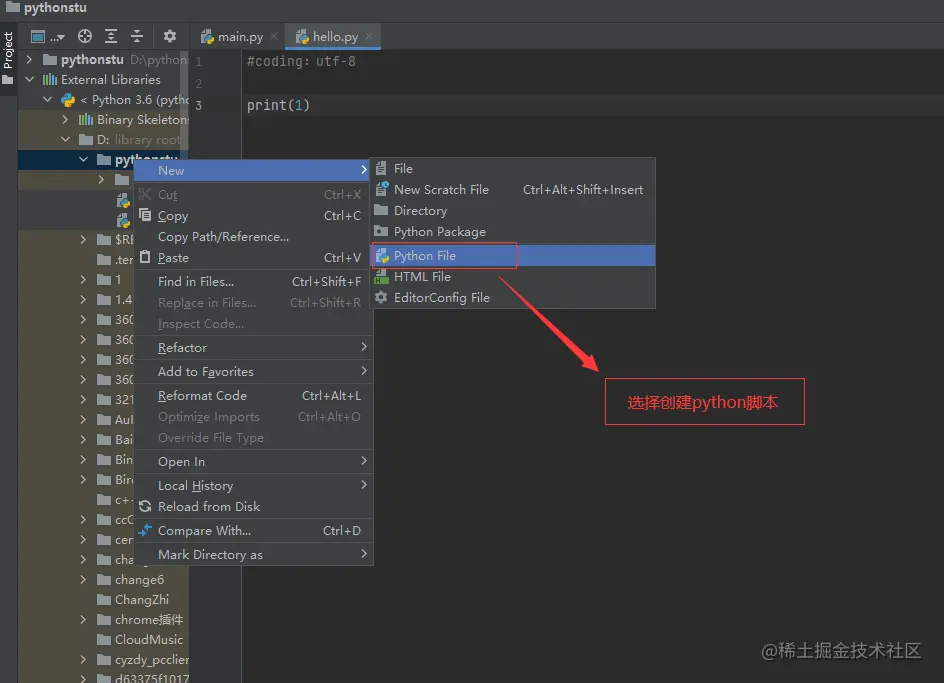The image size is (944, 683).
Task: Open the Refactor submenu
Action: (253, 348)
